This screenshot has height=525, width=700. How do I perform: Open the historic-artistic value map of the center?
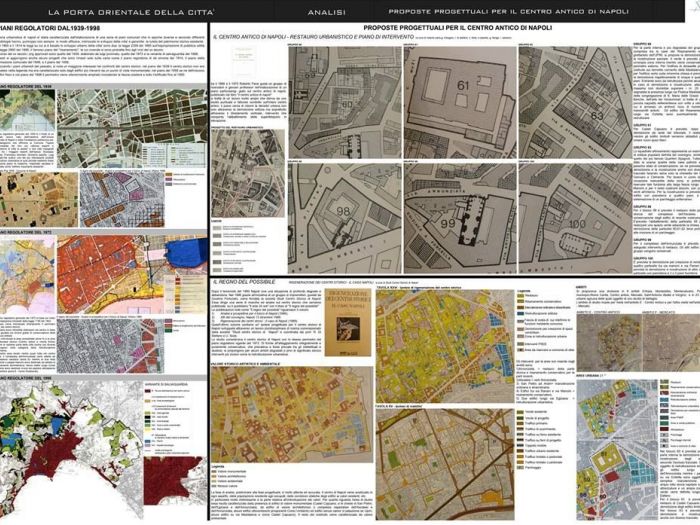[292, 415]
